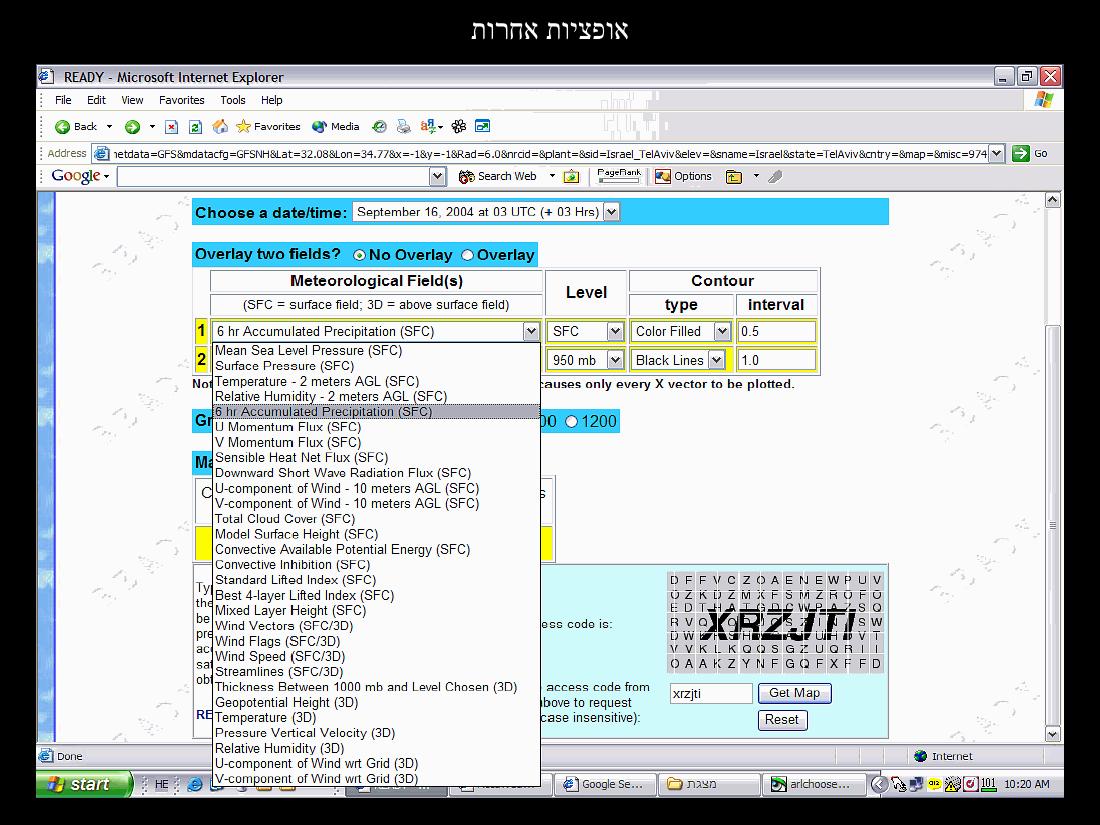Click the Back arrow icon in toolbar

[62, 126]
